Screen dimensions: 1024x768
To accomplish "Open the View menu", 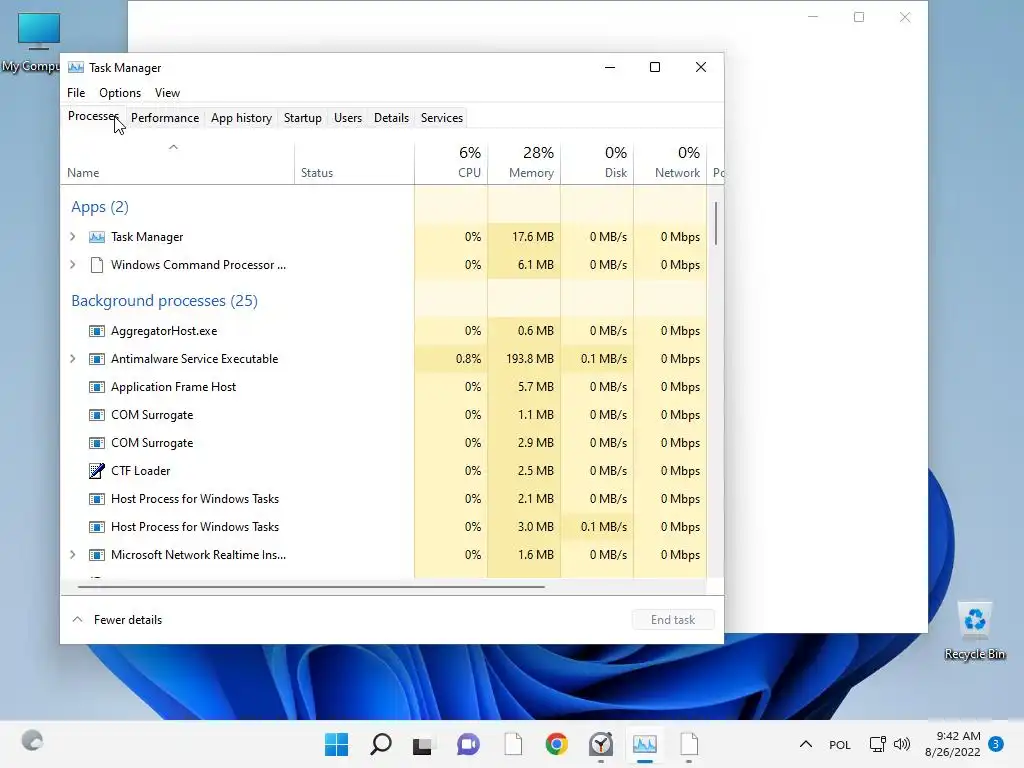I will pos(167,93).
